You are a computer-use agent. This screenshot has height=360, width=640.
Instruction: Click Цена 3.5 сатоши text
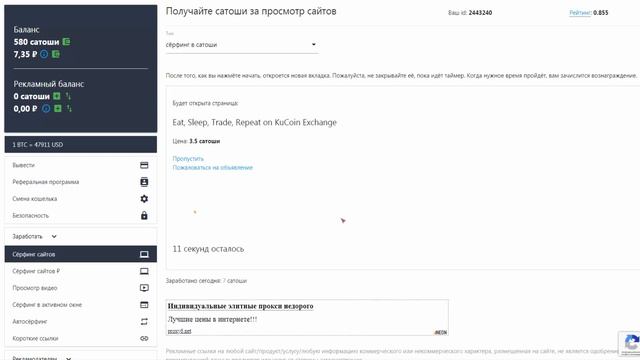(196, 141)
